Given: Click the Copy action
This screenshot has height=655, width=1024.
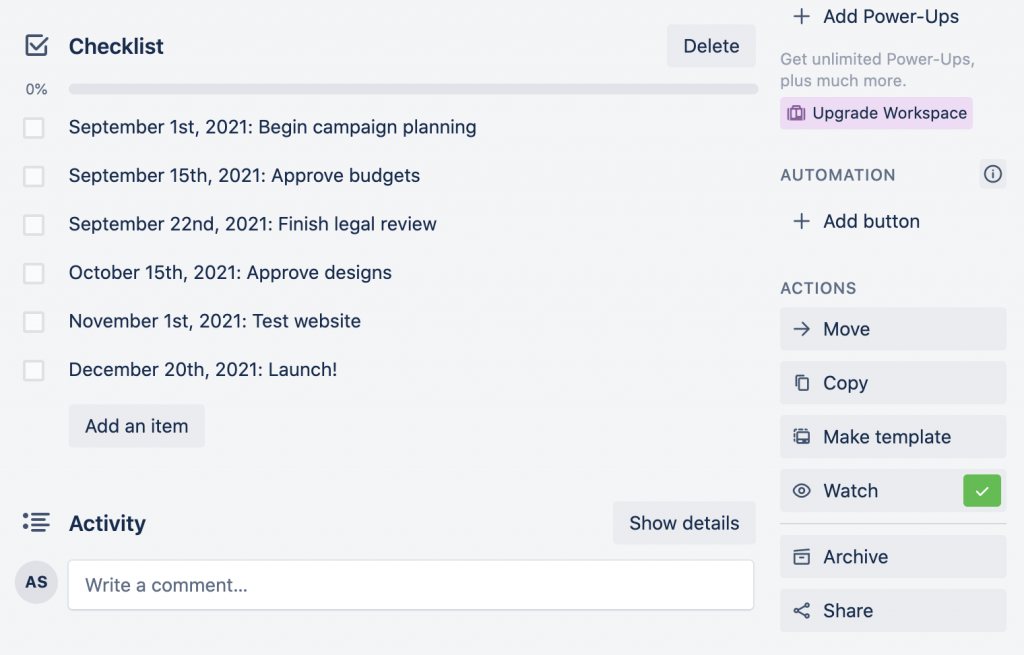Looking at the screenshot, I should [x=893, y=383].
